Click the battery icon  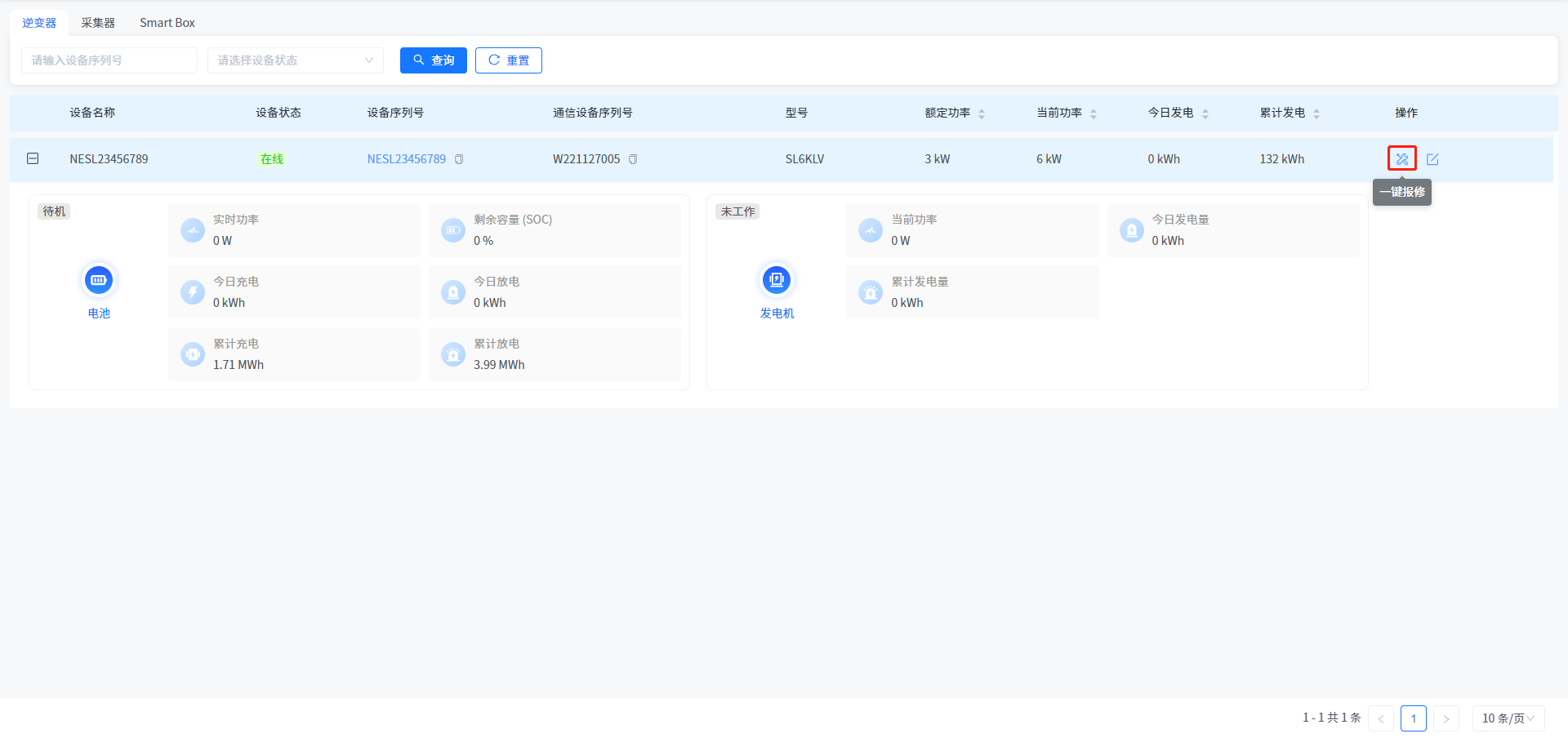99,280
